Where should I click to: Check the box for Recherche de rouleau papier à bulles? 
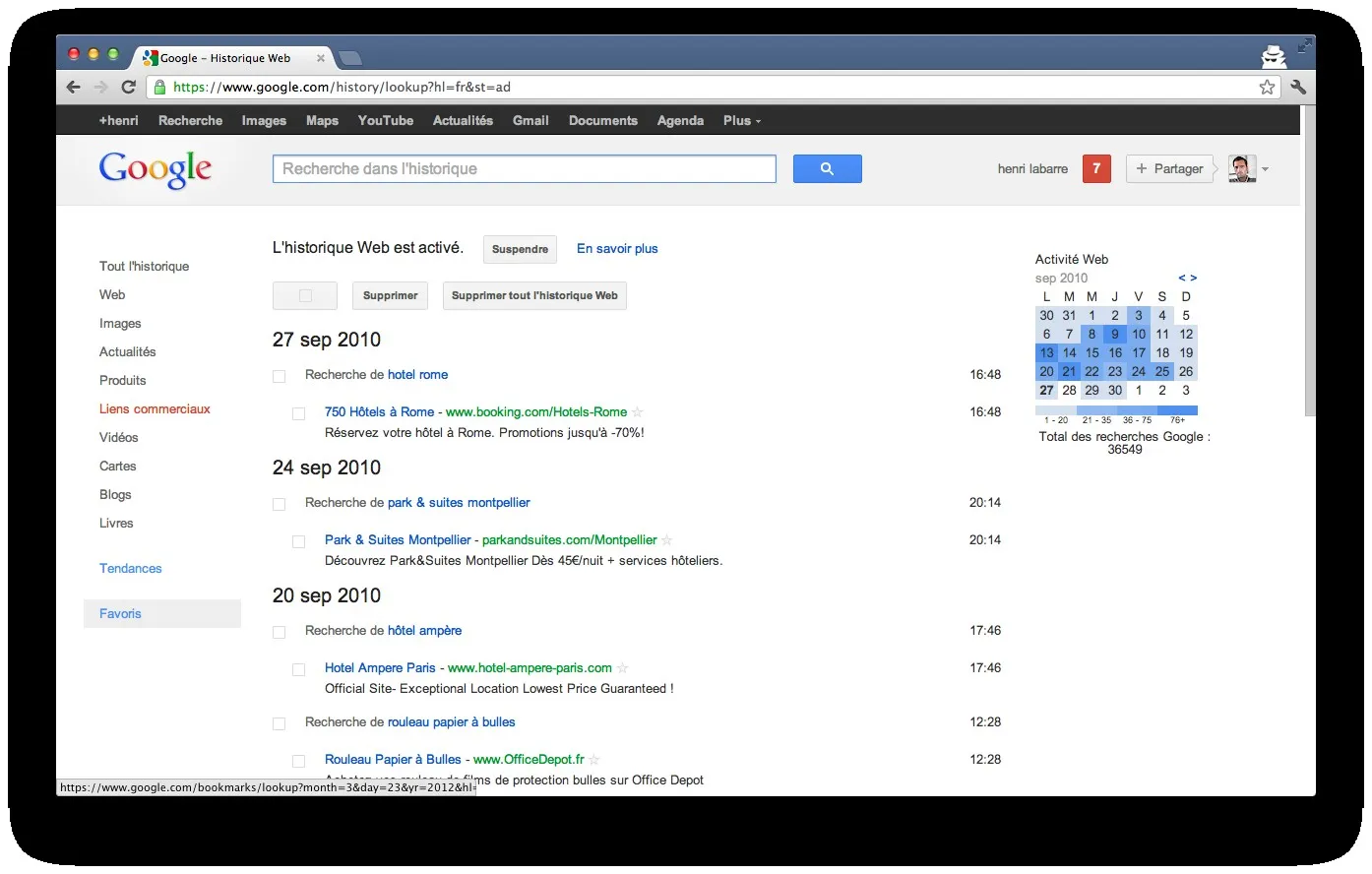[x=279, y=723]
